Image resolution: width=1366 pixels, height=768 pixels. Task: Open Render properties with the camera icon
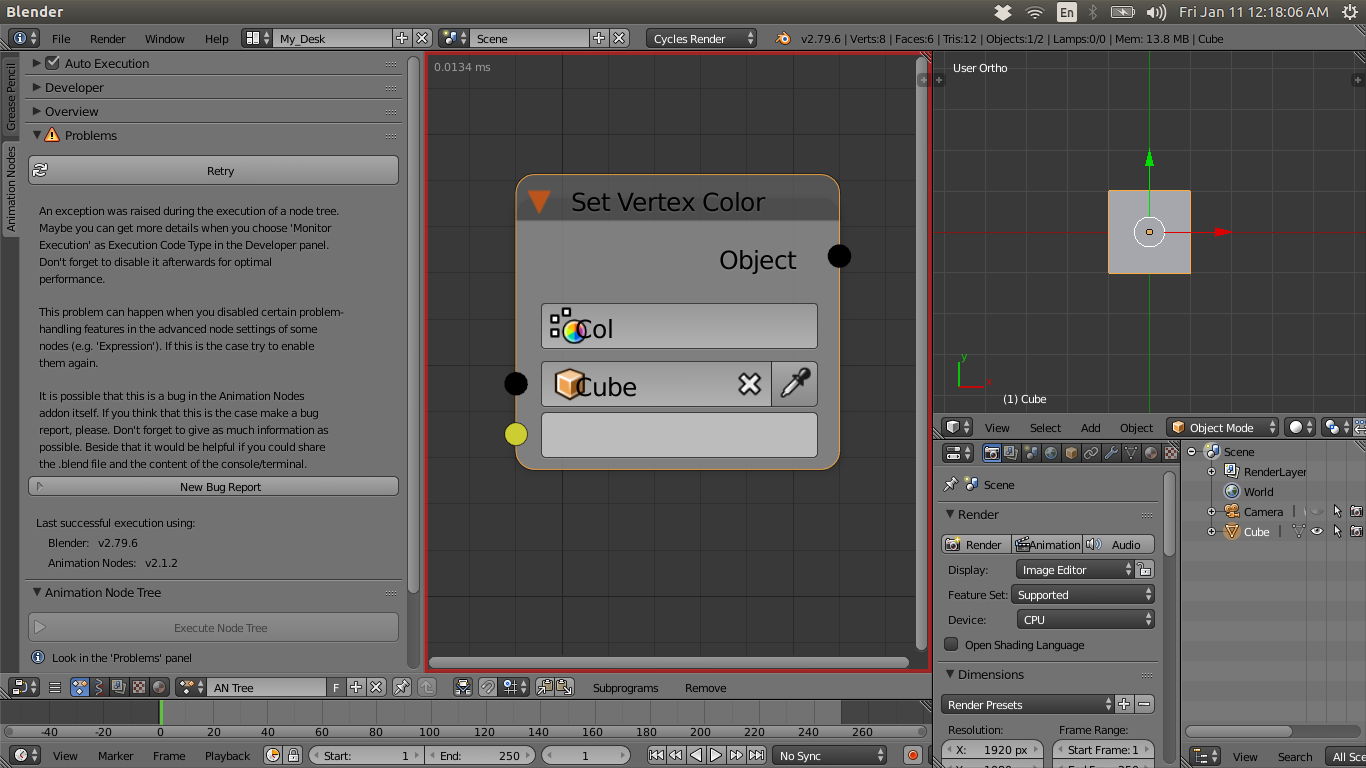coord(991,452)
